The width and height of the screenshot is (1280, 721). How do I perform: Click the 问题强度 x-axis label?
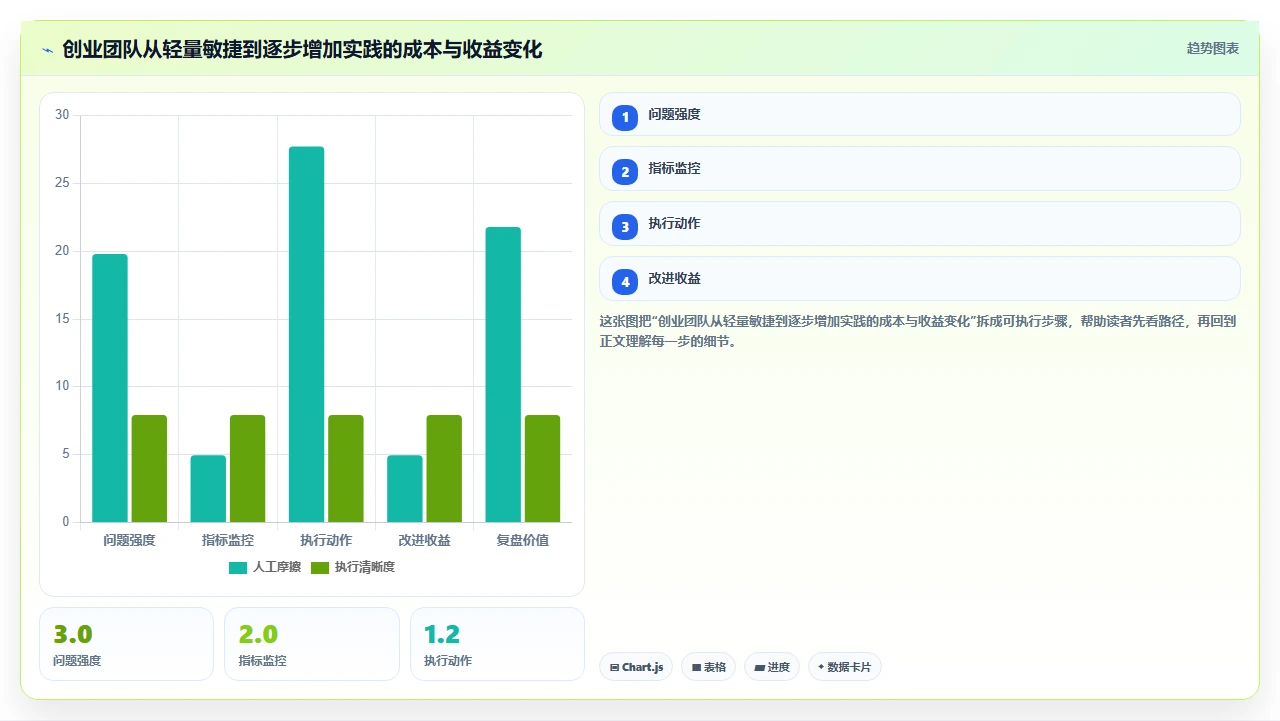[x=129, y=540]
